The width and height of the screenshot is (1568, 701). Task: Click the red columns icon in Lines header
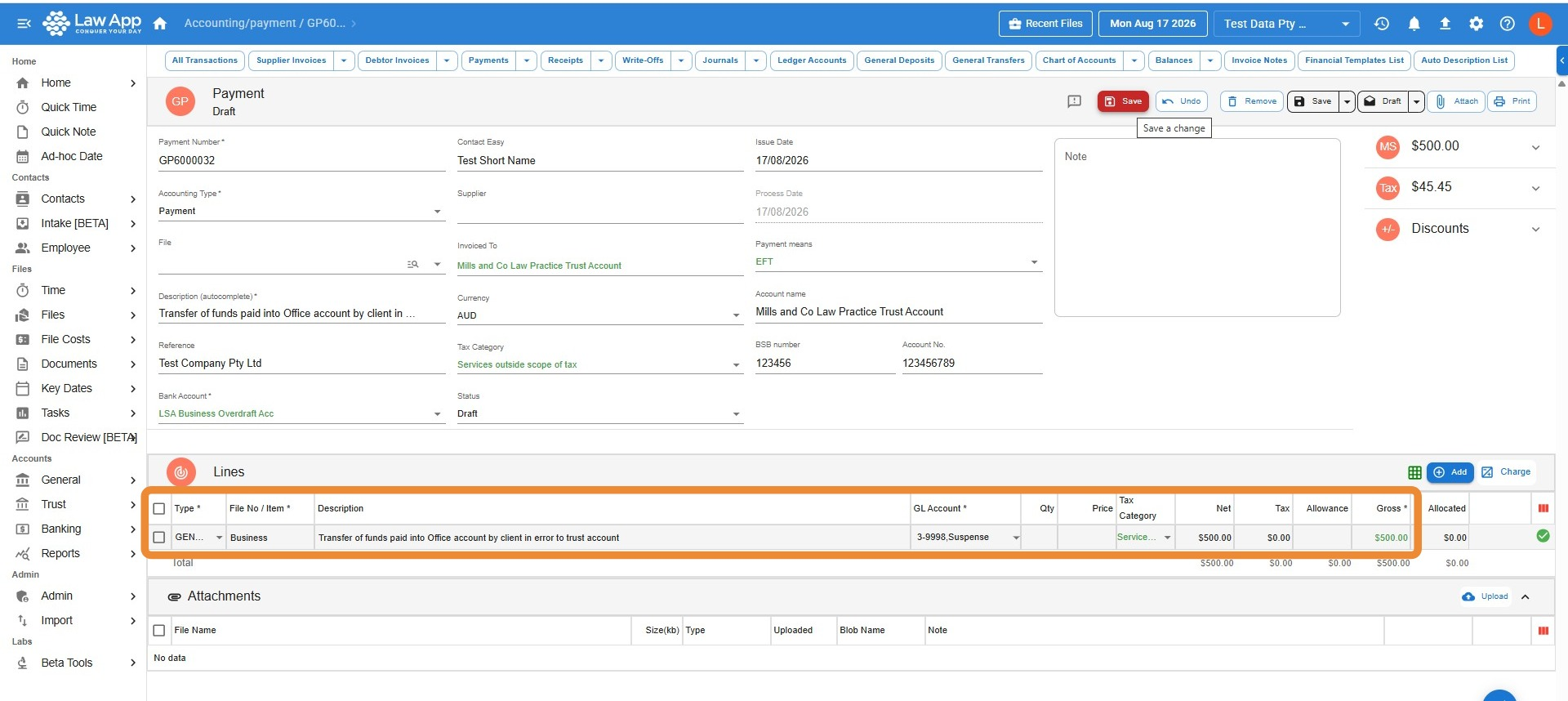[1543, 508]
